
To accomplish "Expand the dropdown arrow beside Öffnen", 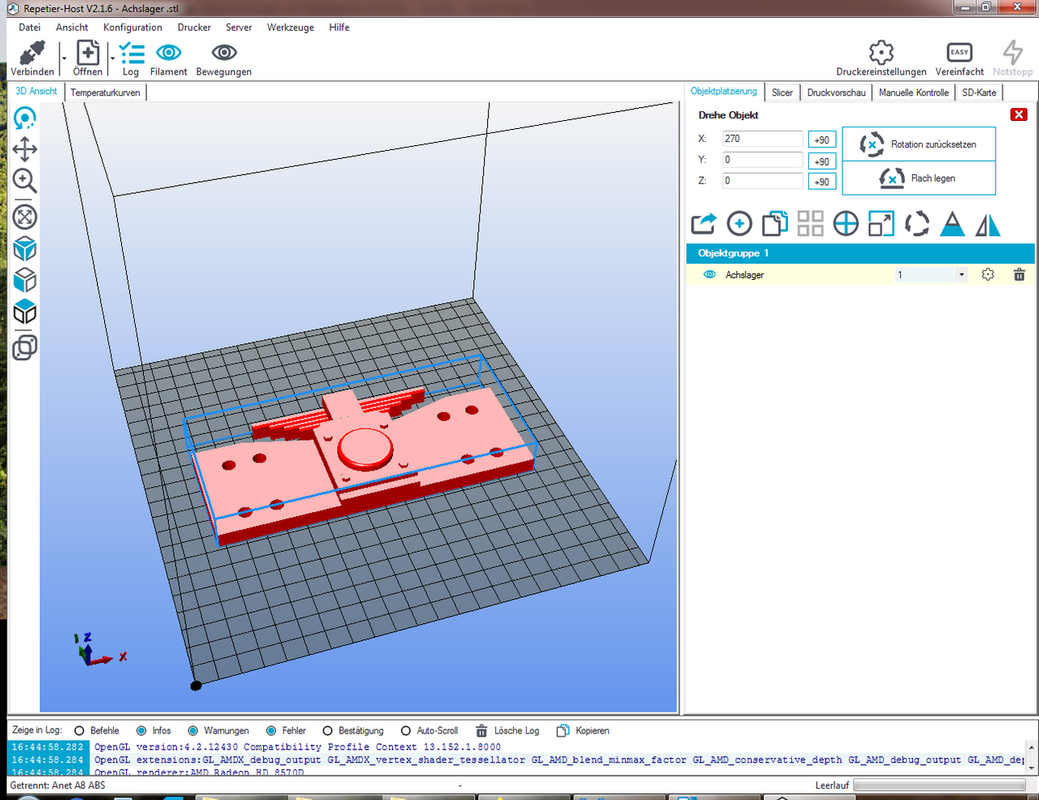I will click(112, 58).
